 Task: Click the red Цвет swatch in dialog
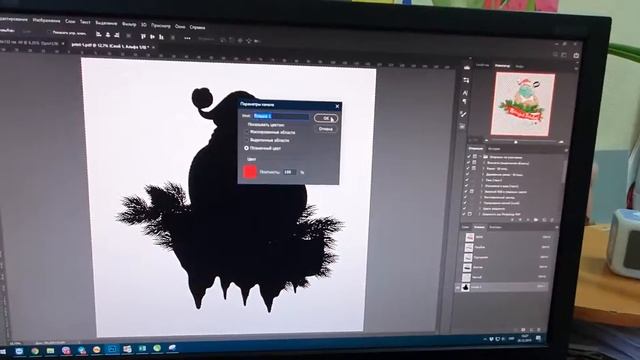coord(250,172)
